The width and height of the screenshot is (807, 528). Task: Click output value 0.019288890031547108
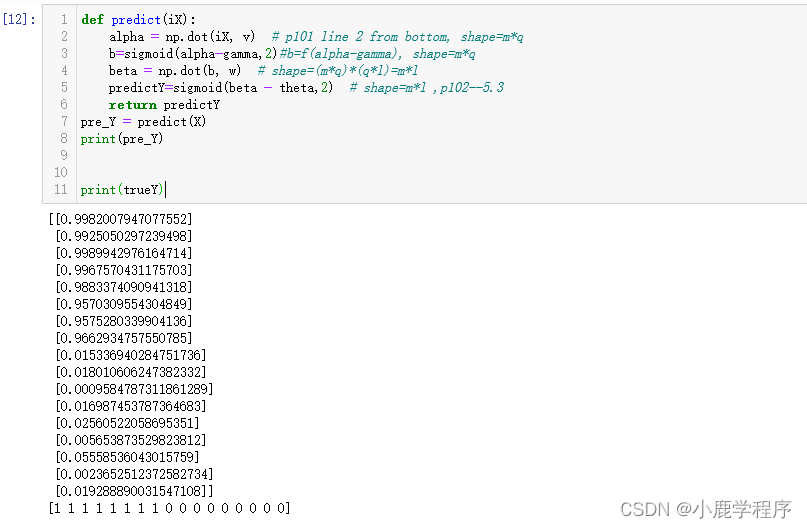coord(130,491)
